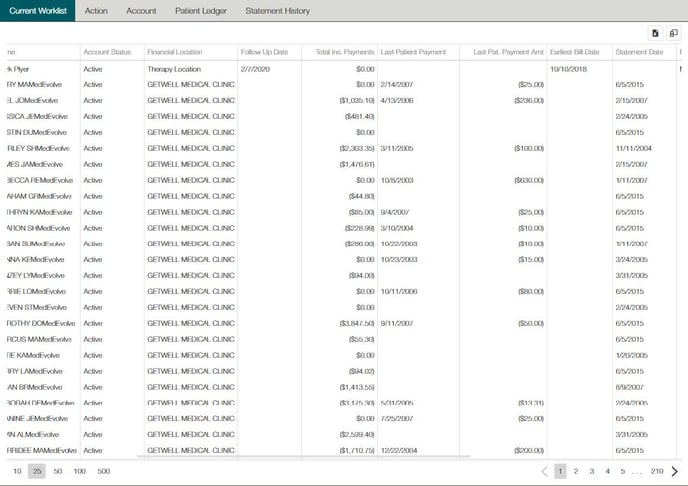Go to the previous page arrow
Image resolution: width=688 pixels, height=486 pixels.
pyautogui.click(x=544, y=471)
